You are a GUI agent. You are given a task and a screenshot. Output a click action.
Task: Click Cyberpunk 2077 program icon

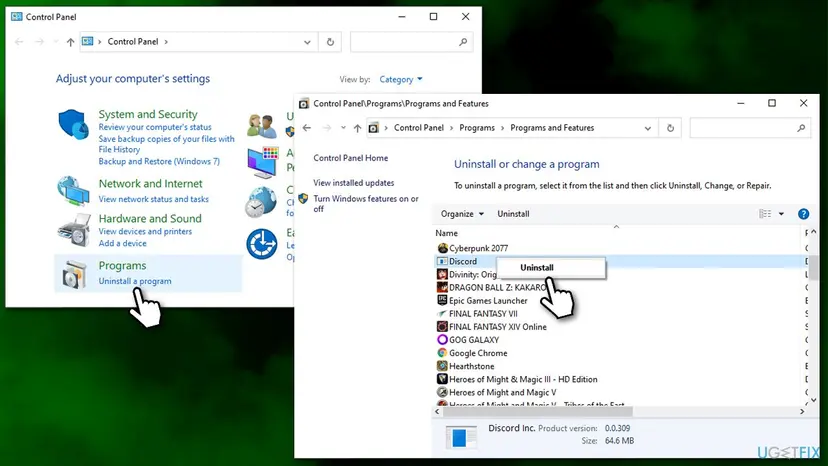point(443,248)
